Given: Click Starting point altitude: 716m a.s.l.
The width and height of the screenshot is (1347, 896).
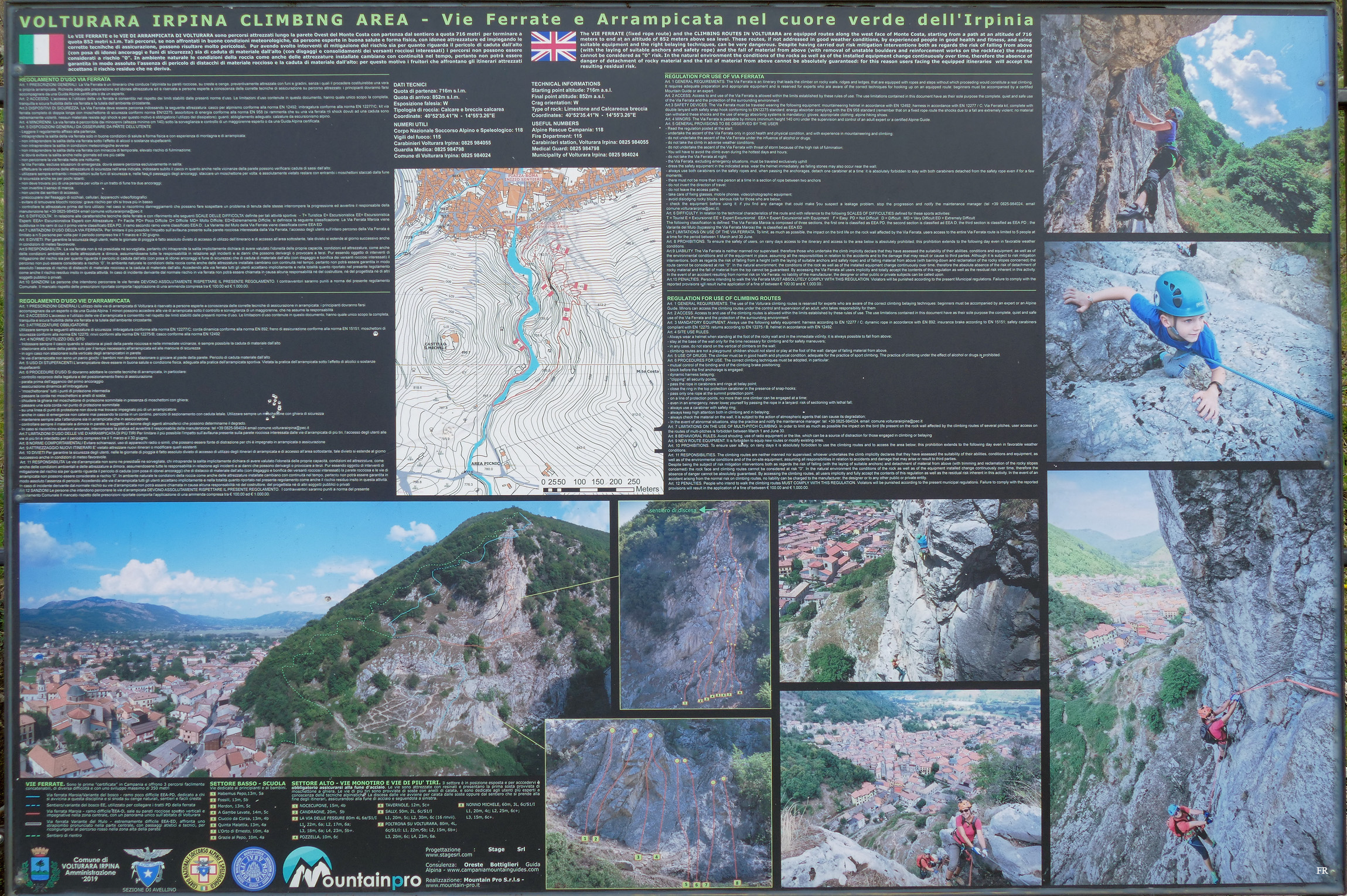Looking at the screenshot, I should 573,90.
